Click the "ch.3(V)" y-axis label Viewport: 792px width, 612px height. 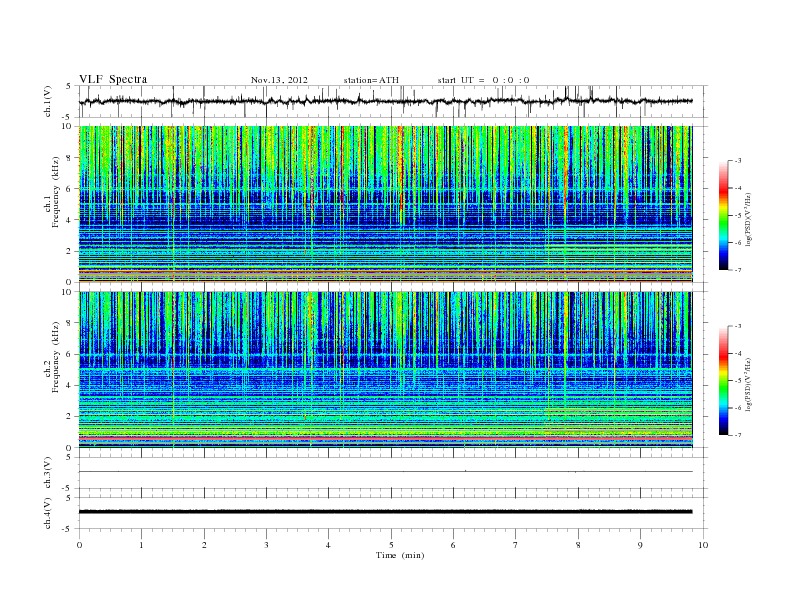coord(48,473)
